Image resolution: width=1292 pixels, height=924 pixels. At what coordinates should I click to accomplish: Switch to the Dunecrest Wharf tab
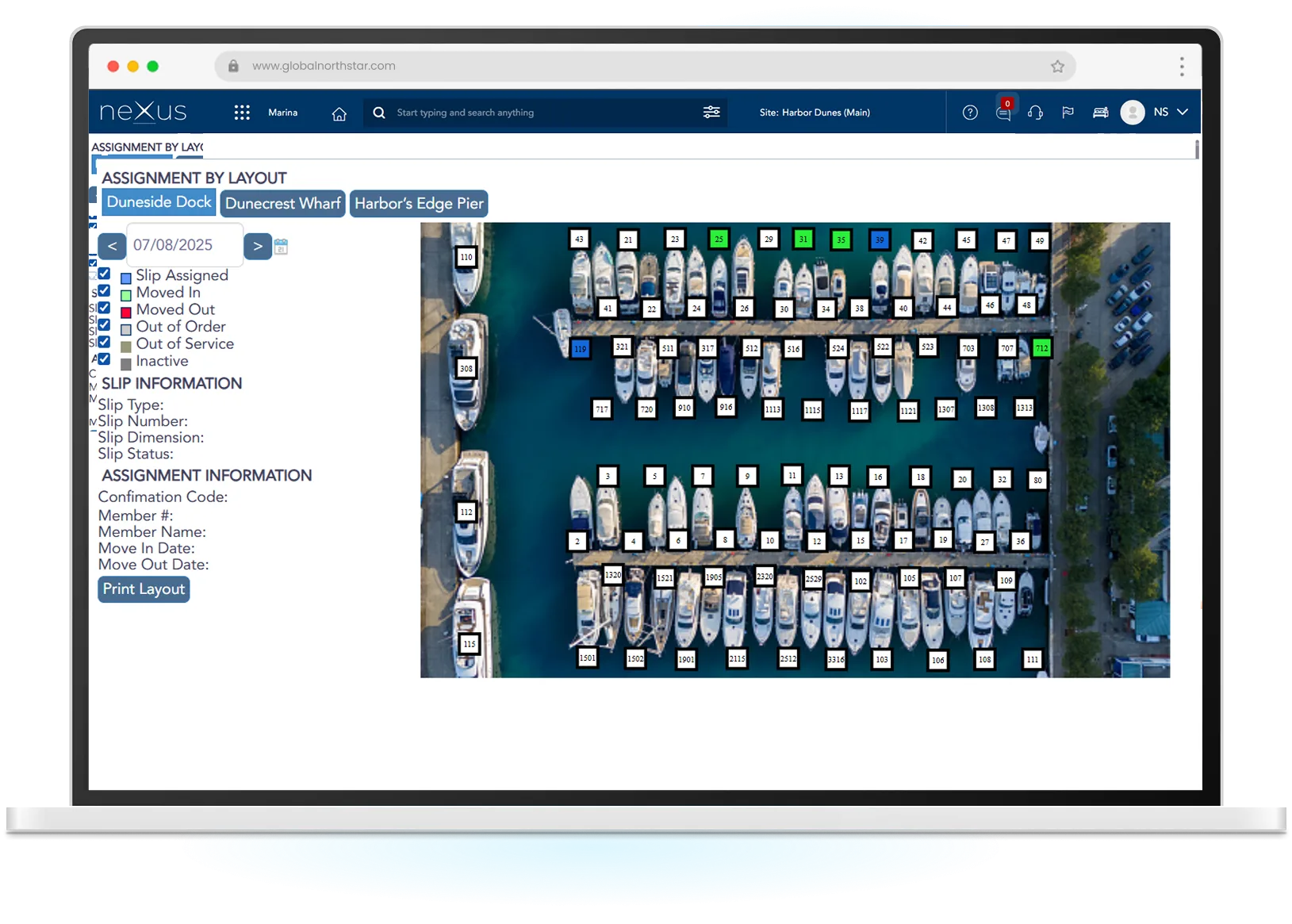tap(282, 203)
